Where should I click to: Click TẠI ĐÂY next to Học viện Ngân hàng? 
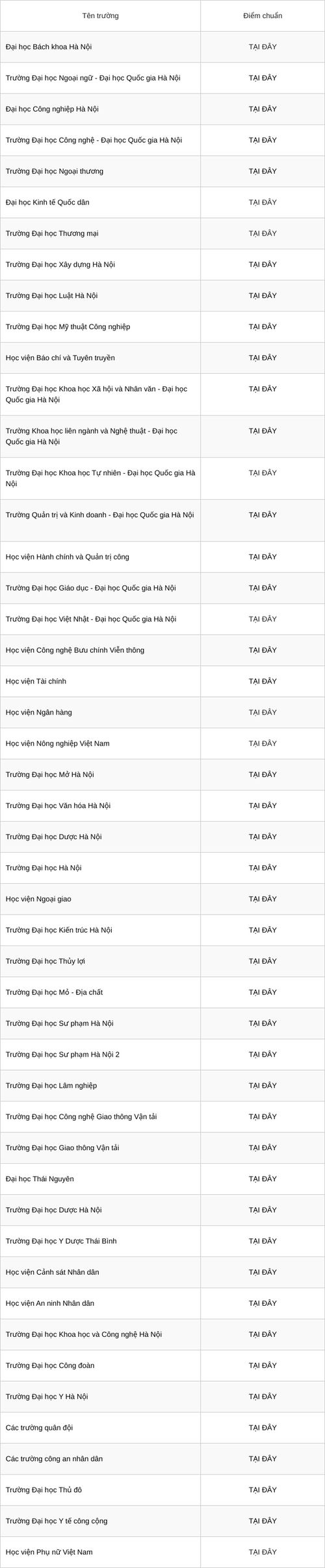tap(263, 713)
